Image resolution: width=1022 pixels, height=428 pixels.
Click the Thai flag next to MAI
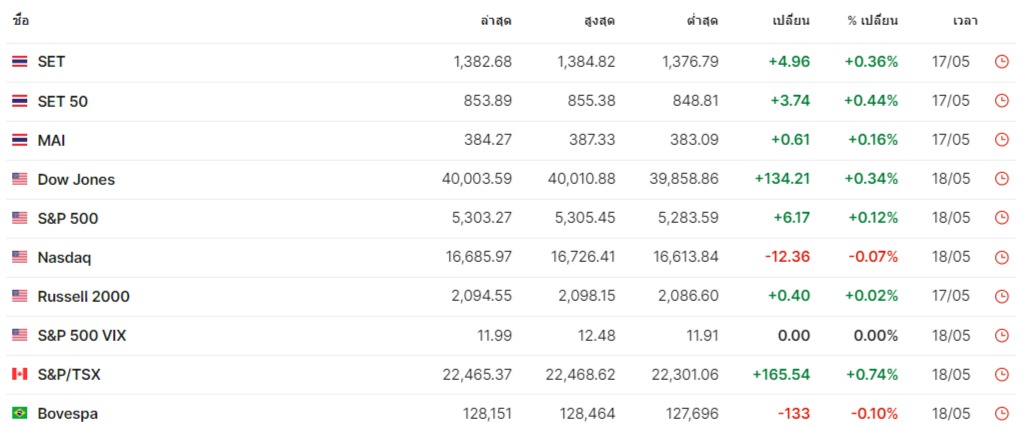pyautogui.click(x=19, y=140)
